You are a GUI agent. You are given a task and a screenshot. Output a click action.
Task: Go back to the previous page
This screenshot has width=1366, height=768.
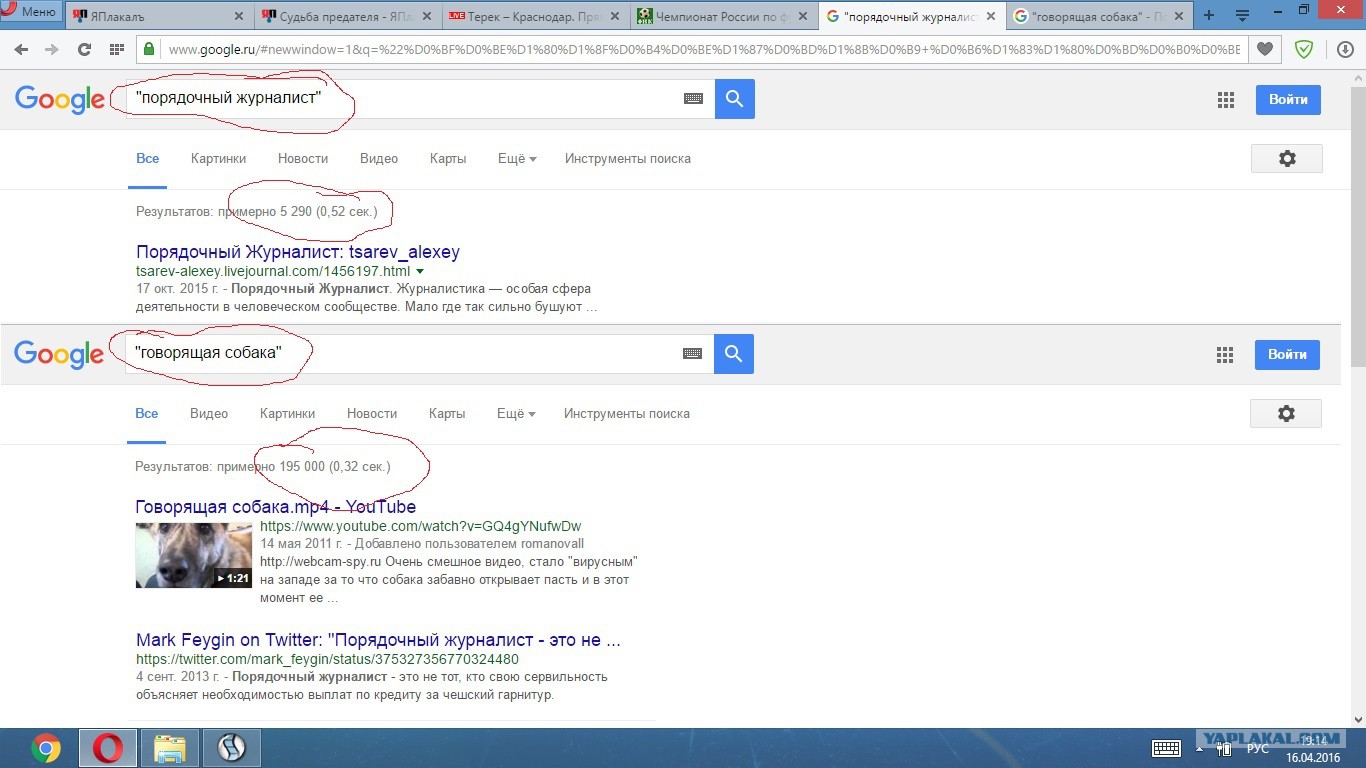21,50
